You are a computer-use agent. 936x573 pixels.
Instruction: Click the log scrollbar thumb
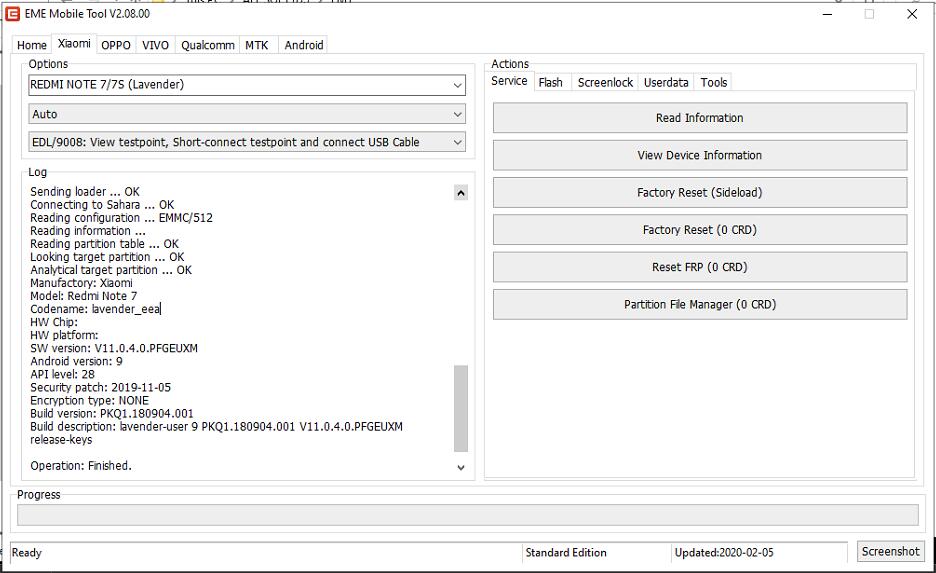pyautogui.click(x=461, y=409)
